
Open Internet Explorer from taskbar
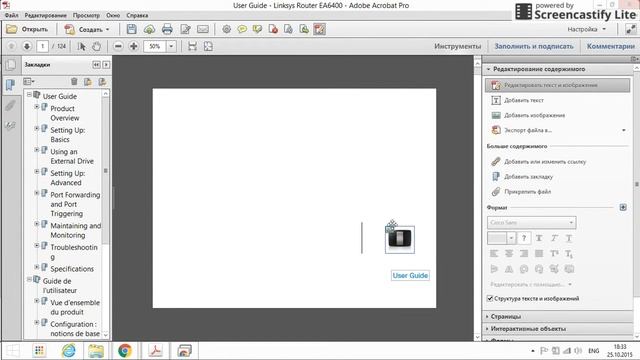pos(68,351)
